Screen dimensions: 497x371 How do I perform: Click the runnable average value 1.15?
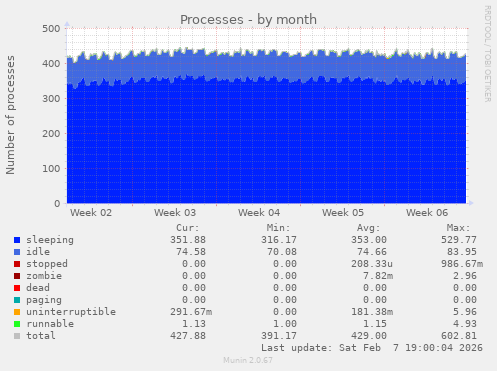[375, 324]
